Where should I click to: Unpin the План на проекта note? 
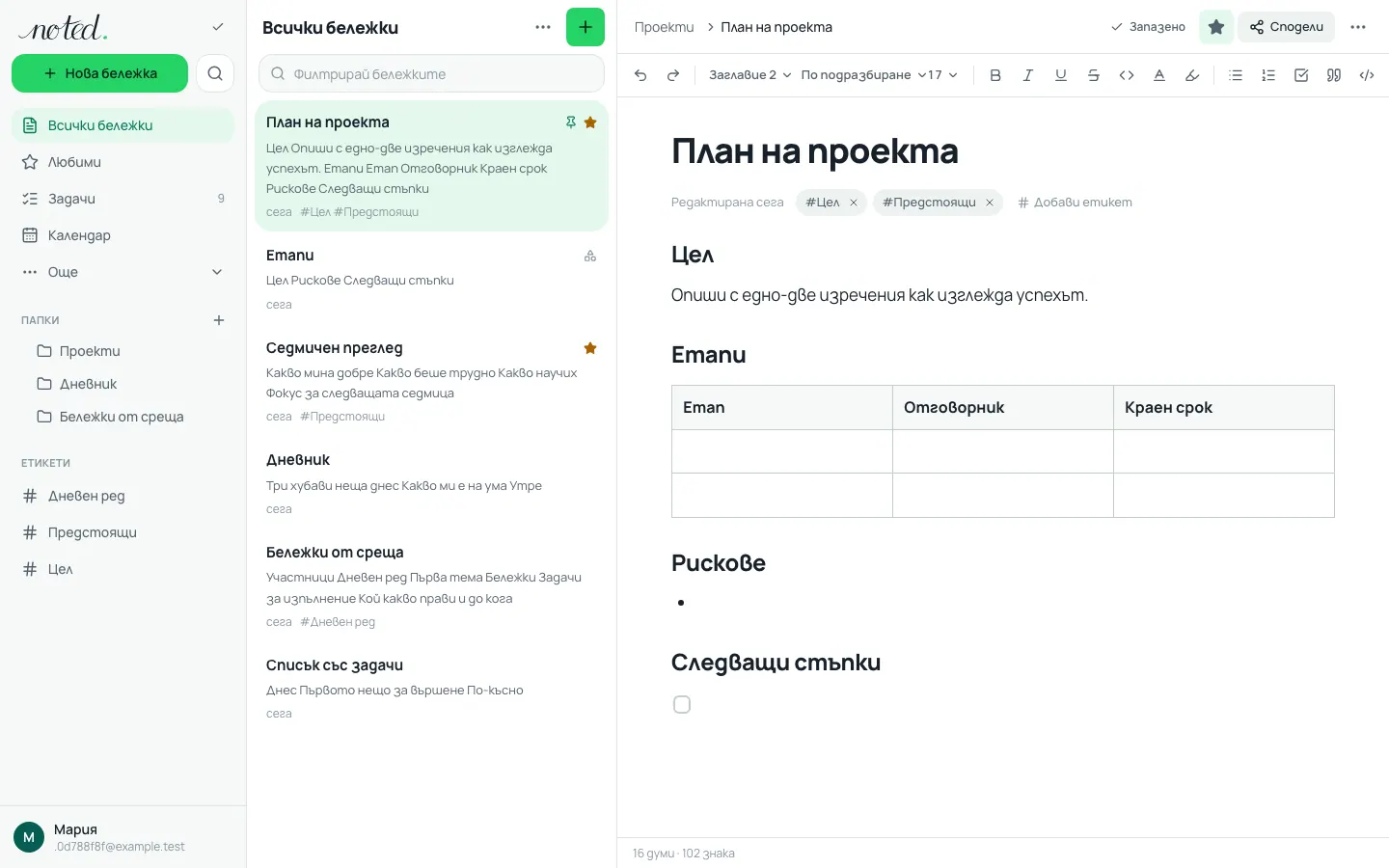[571, 122]
